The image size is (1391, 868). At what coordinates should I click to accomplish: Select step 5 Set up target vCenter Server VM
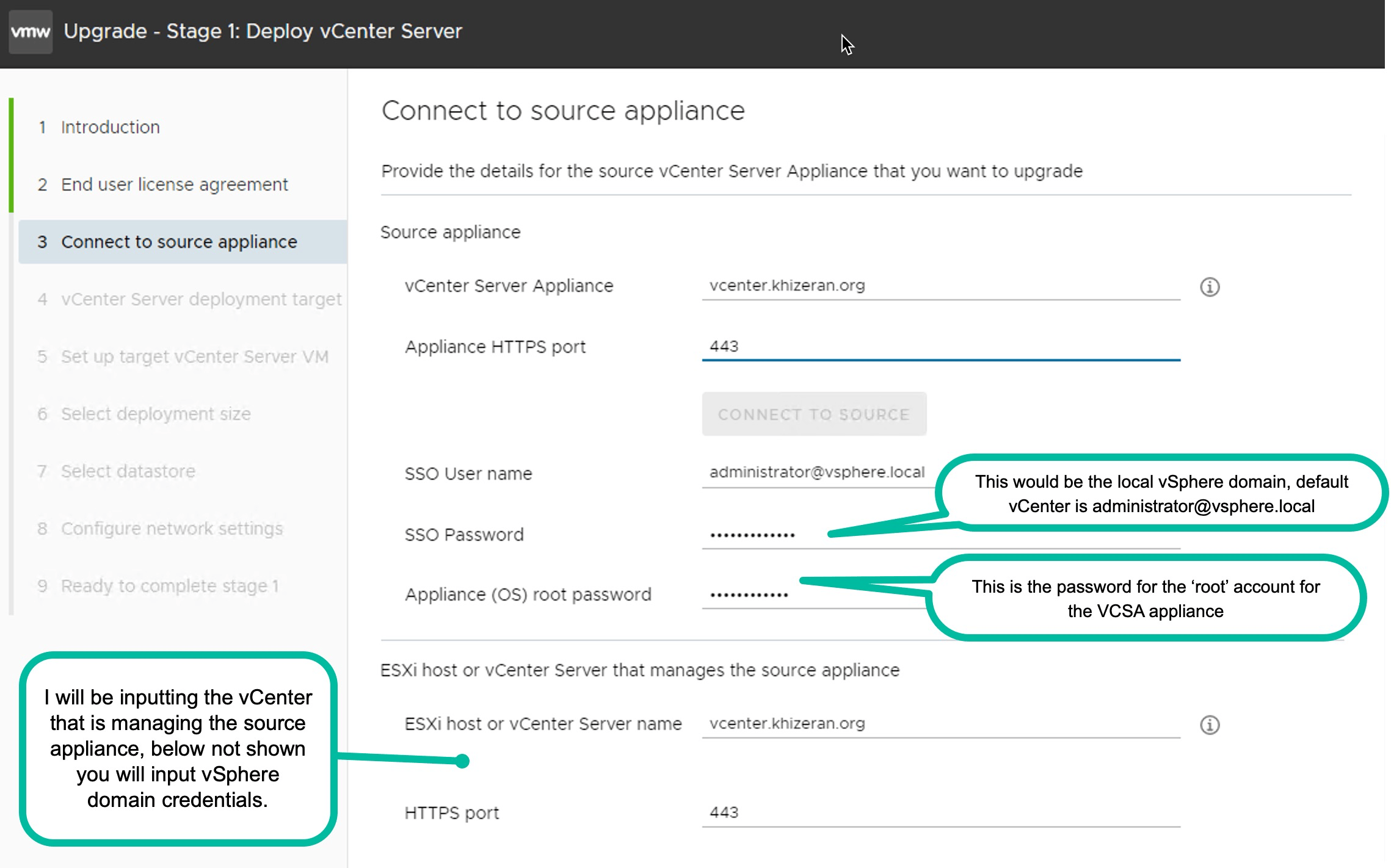tap(182, 356)
